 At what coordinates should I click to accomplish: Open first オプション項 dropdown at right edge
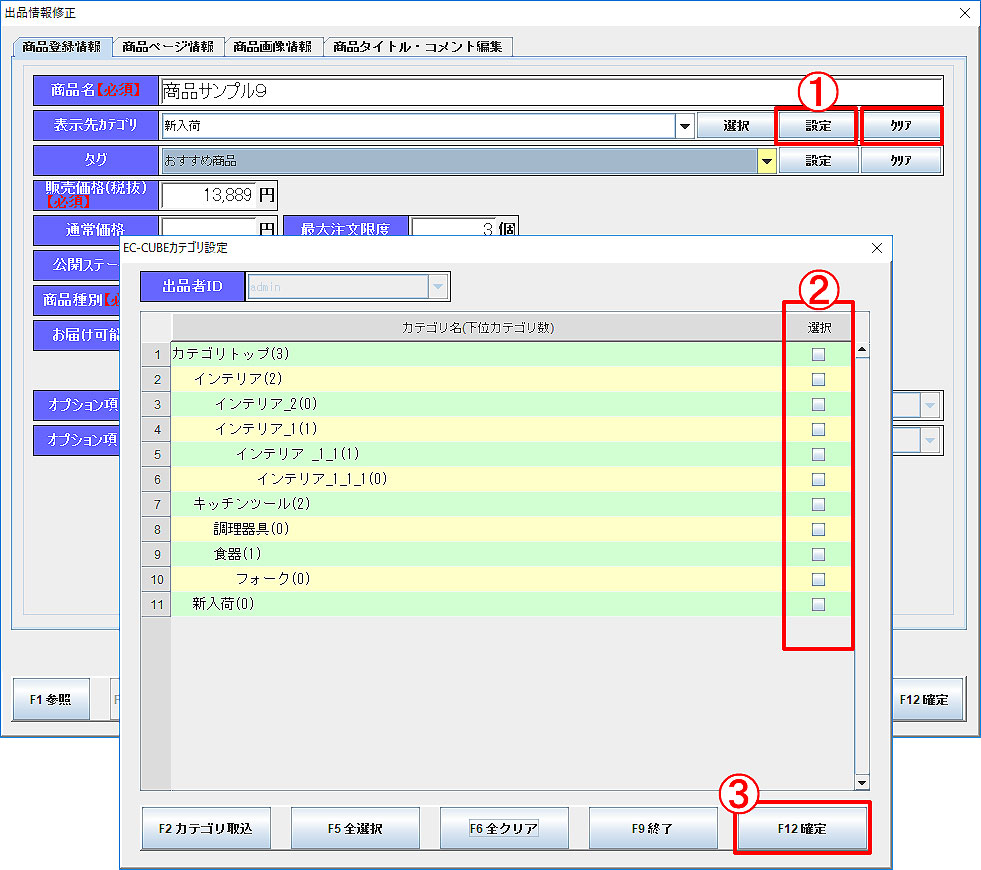coord(930,405)
